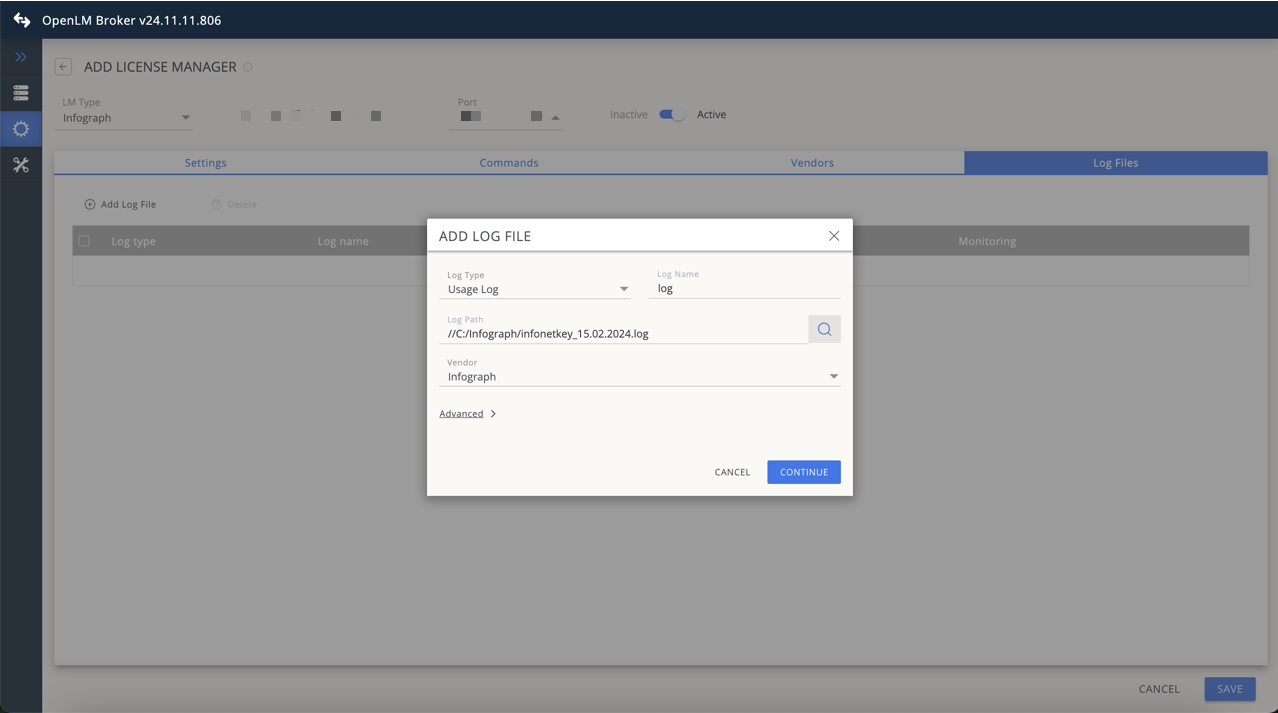Click the info icon next to title
This screenshot has width=1278, height=713.
click(x=248, y=67)
